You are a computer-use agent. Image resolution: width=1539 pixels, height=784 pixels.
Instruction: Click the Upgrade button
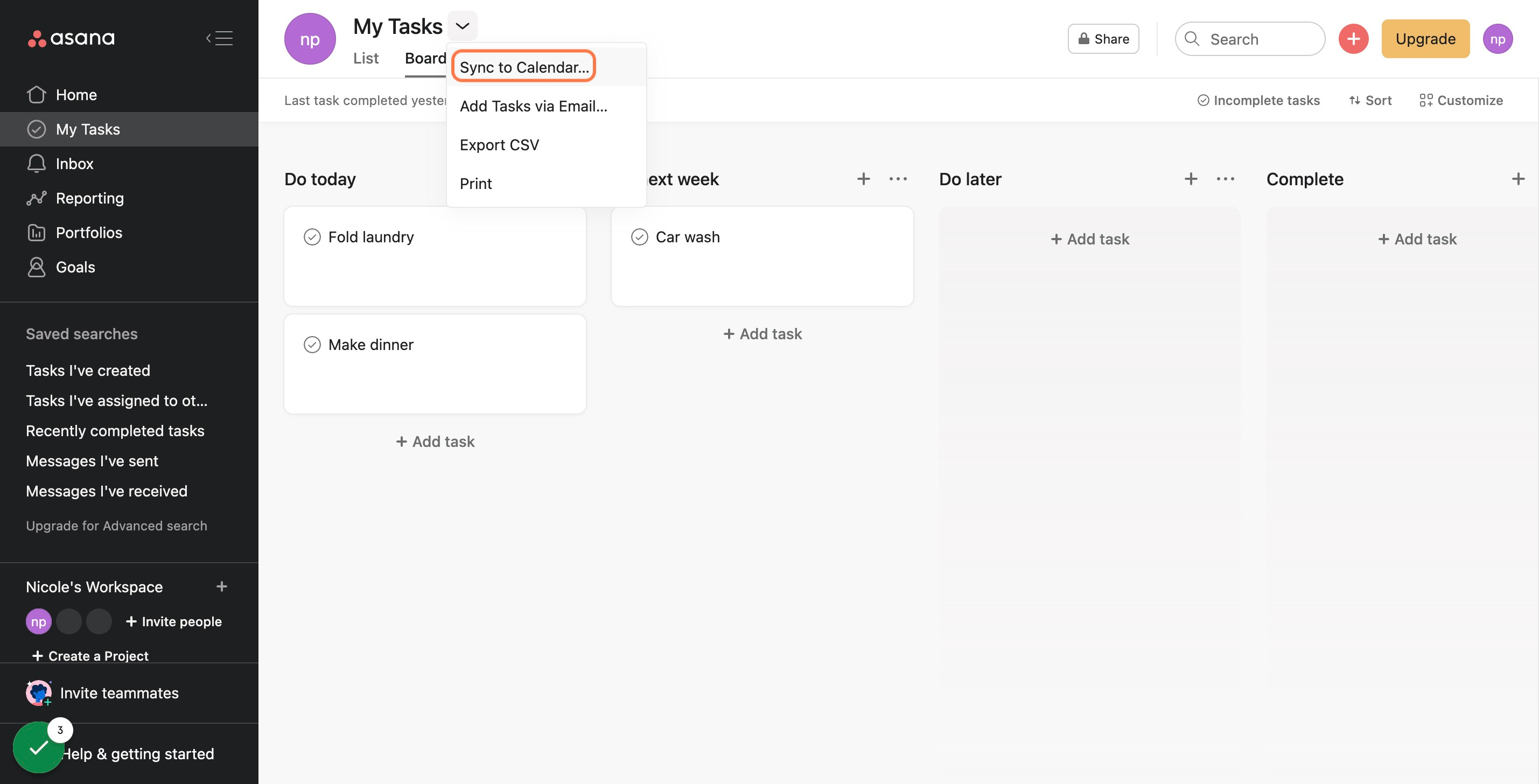[1425, 39]
